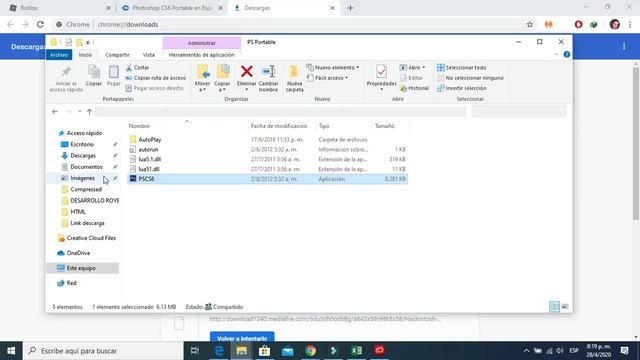Bookmark page with Chrome star icon

(530, 24)
